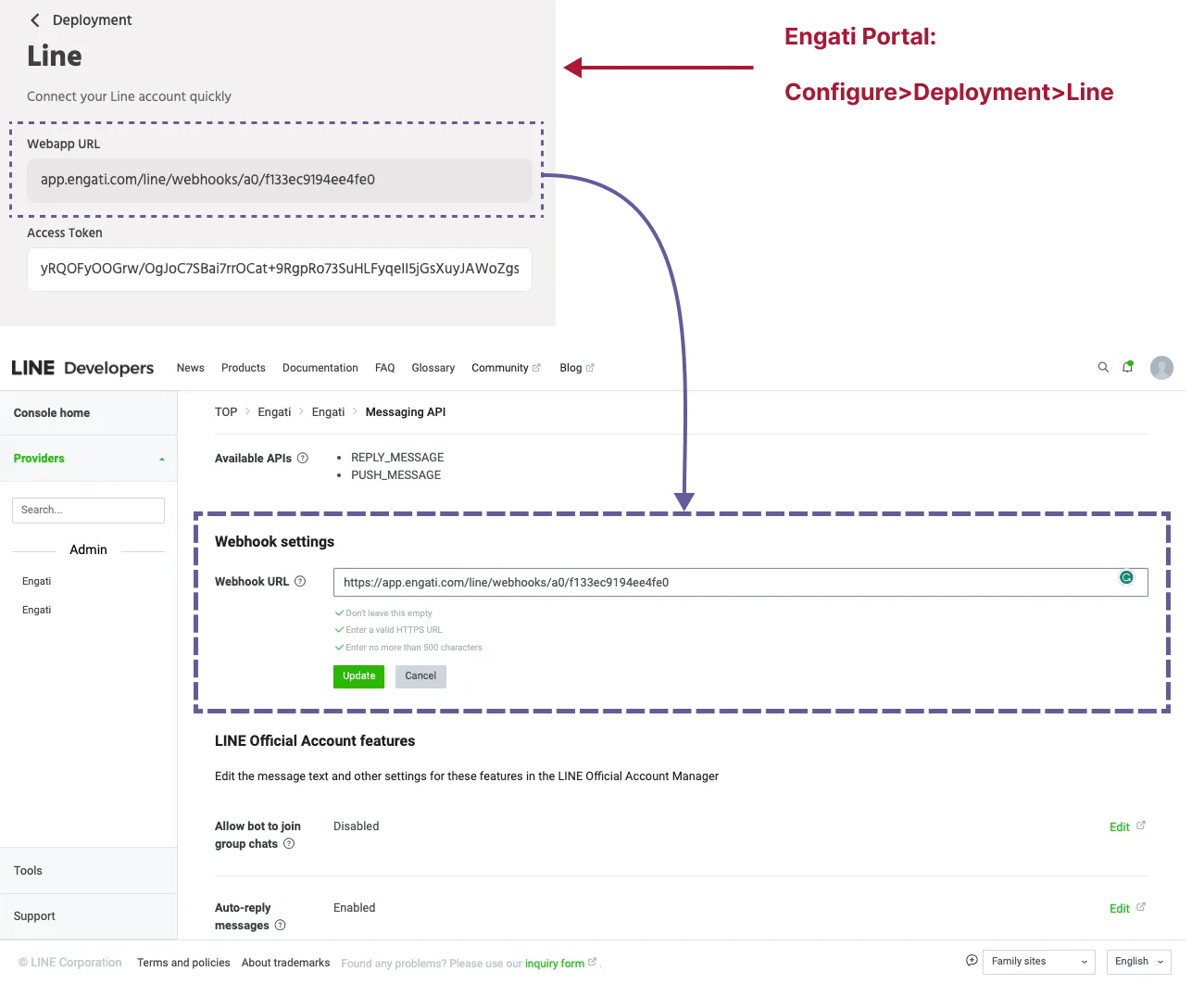
Task: Select the second Engati provider under Admin
Action: pyautogui.click(x=37, y=610)
